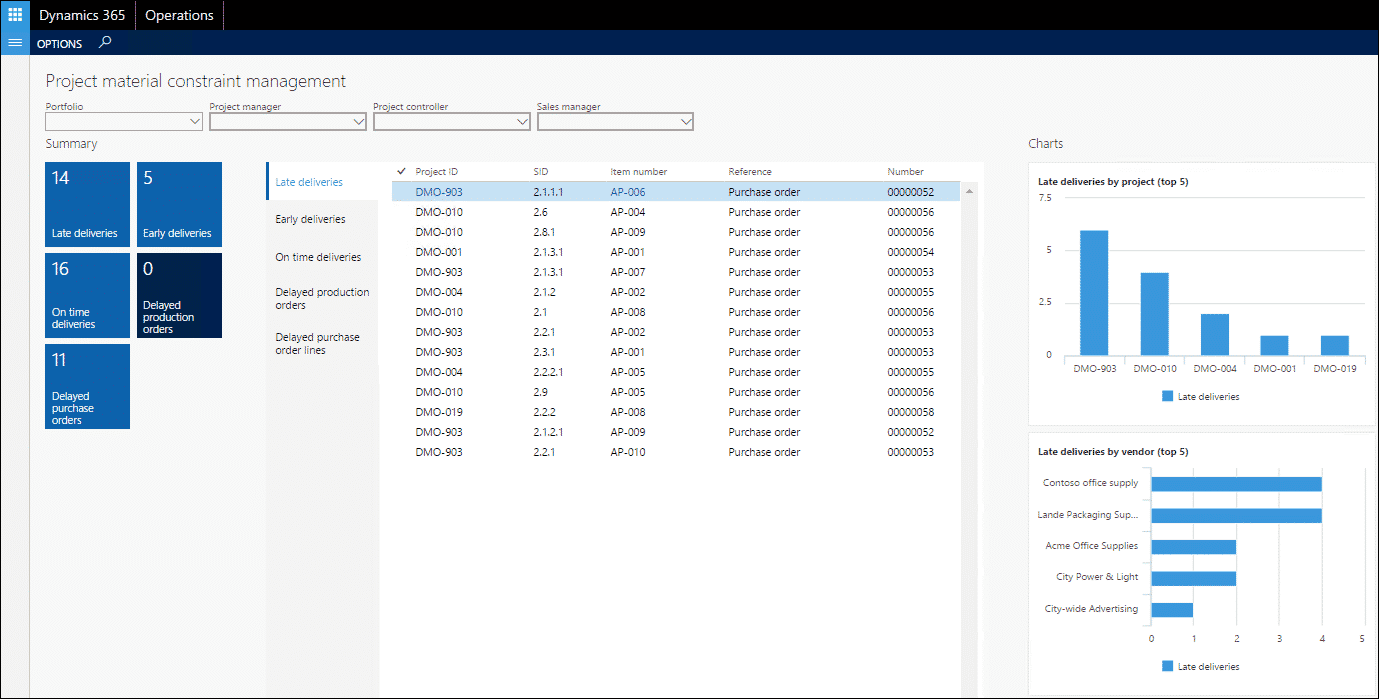This screenshot has height=699, width=1379.
Task: Click the number cell 00000054
Action: [910, 252]
